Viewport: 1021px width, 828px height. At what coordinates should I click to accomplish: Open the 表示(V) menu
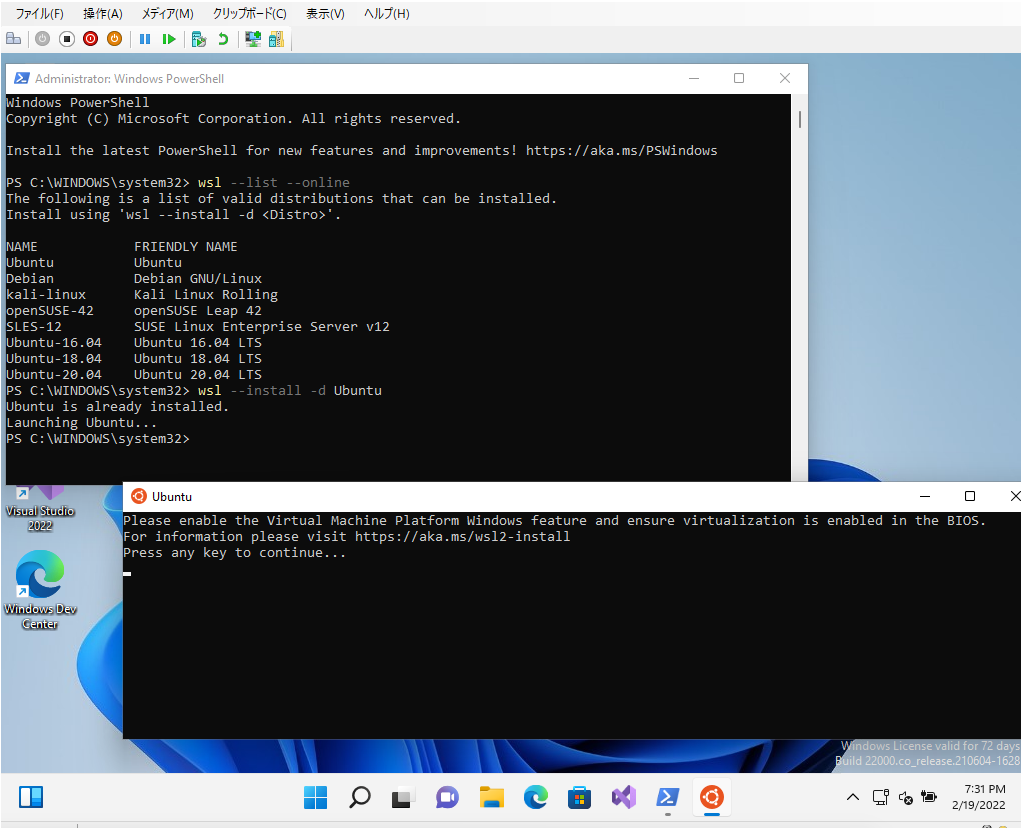325,13
